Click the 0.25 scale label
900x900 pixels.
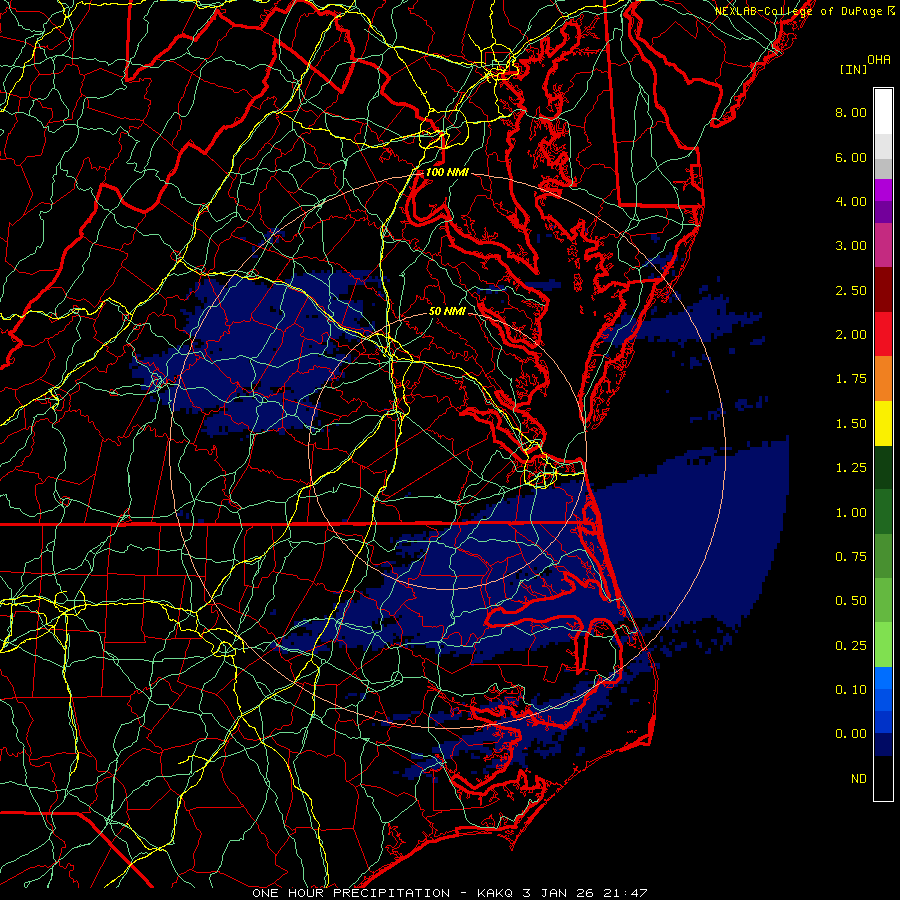click(851, 646)
